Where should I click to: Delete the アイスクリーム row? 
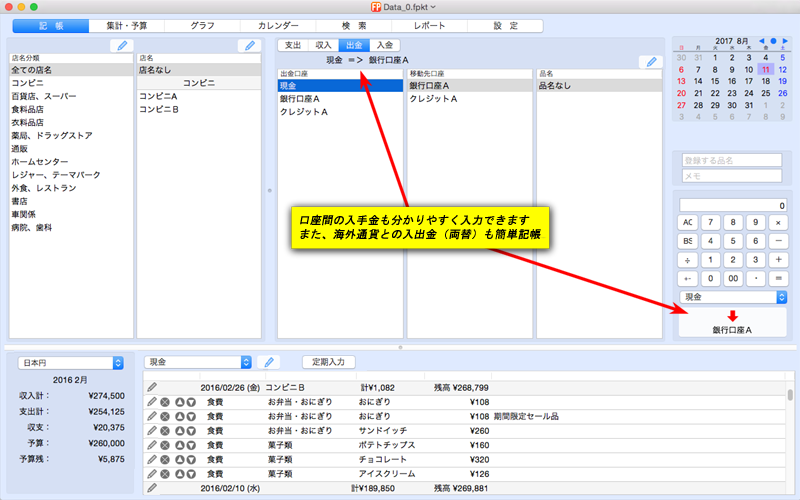click(x=165, y=473)
